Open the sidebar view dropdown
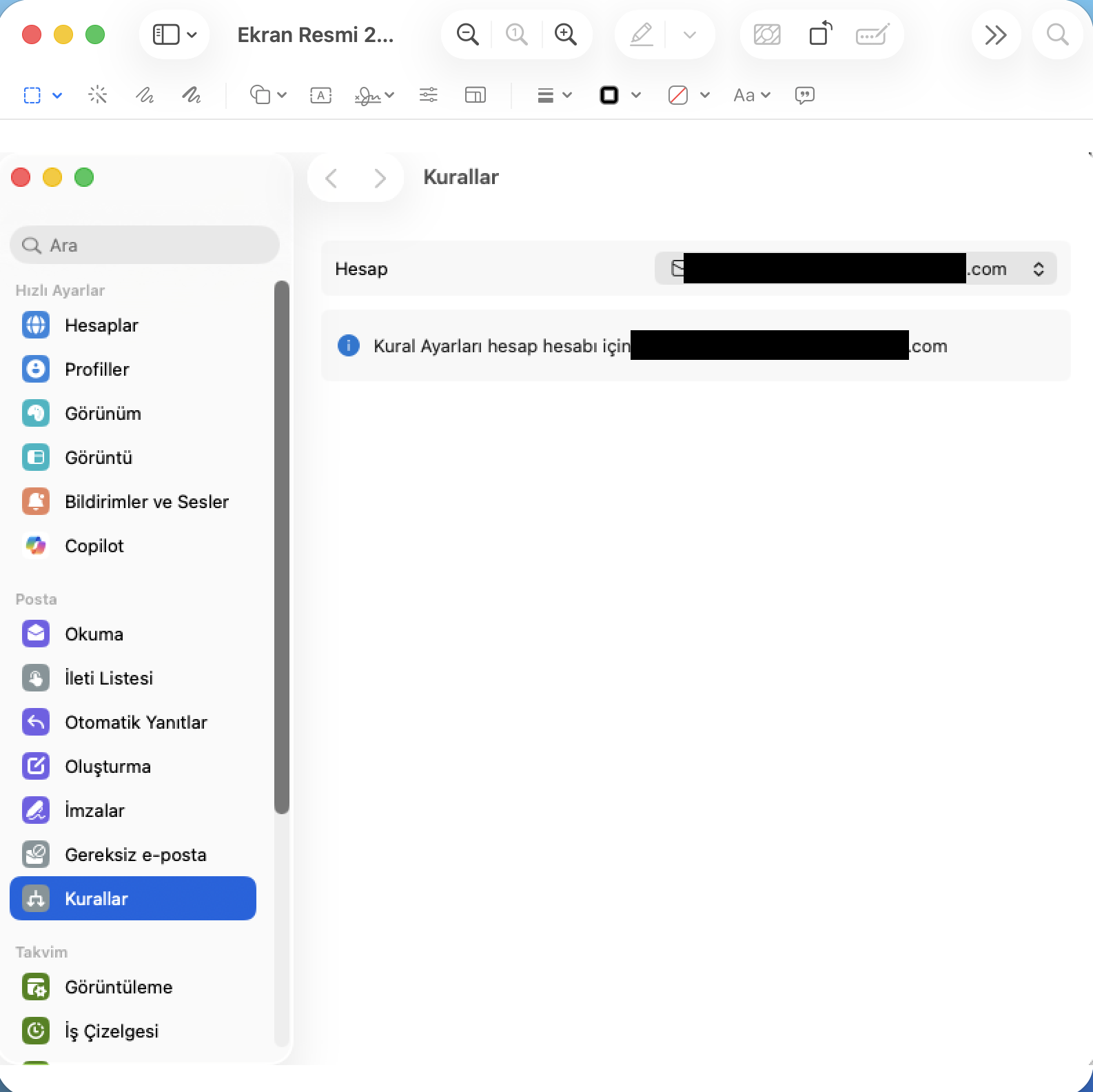1093x1092 pixels. pos(174,34)
